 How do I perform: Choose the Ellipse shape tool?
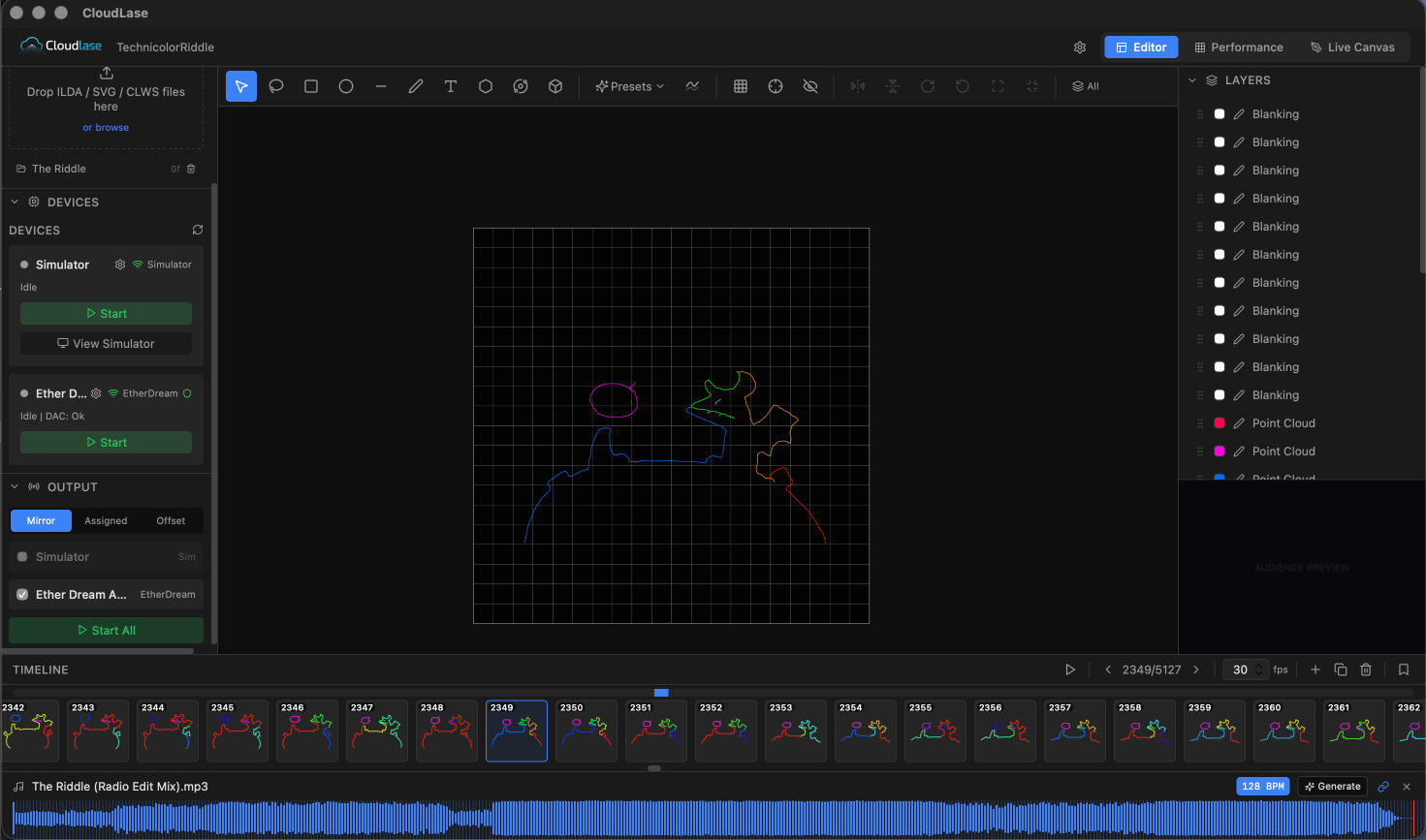coord(346,86)
